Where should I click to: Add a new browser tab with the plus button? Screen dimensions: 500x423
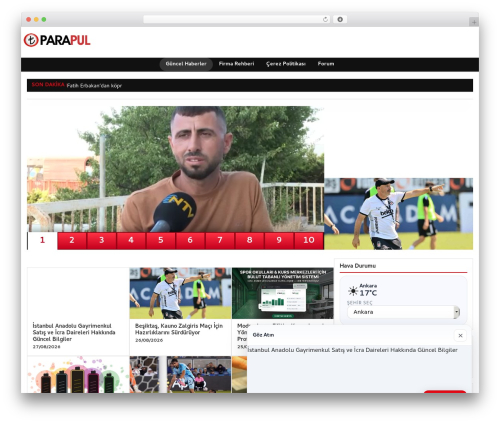point(474,22)
